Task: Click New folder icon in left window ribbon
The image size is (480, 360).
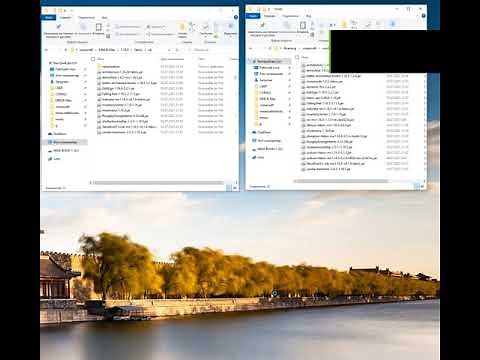Action: tap(182, 29)
